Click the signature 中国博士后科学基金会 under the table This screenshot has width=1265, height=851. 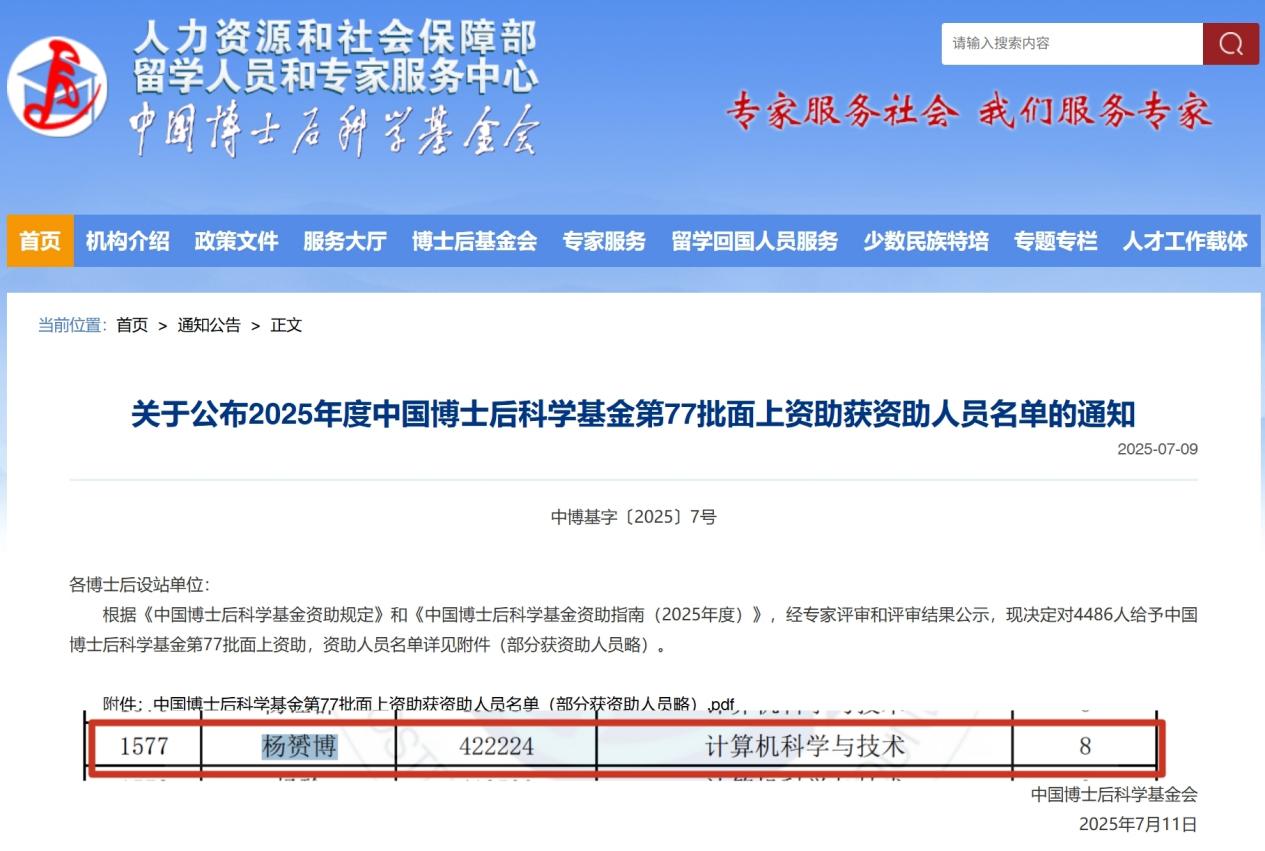(1114, 795)
